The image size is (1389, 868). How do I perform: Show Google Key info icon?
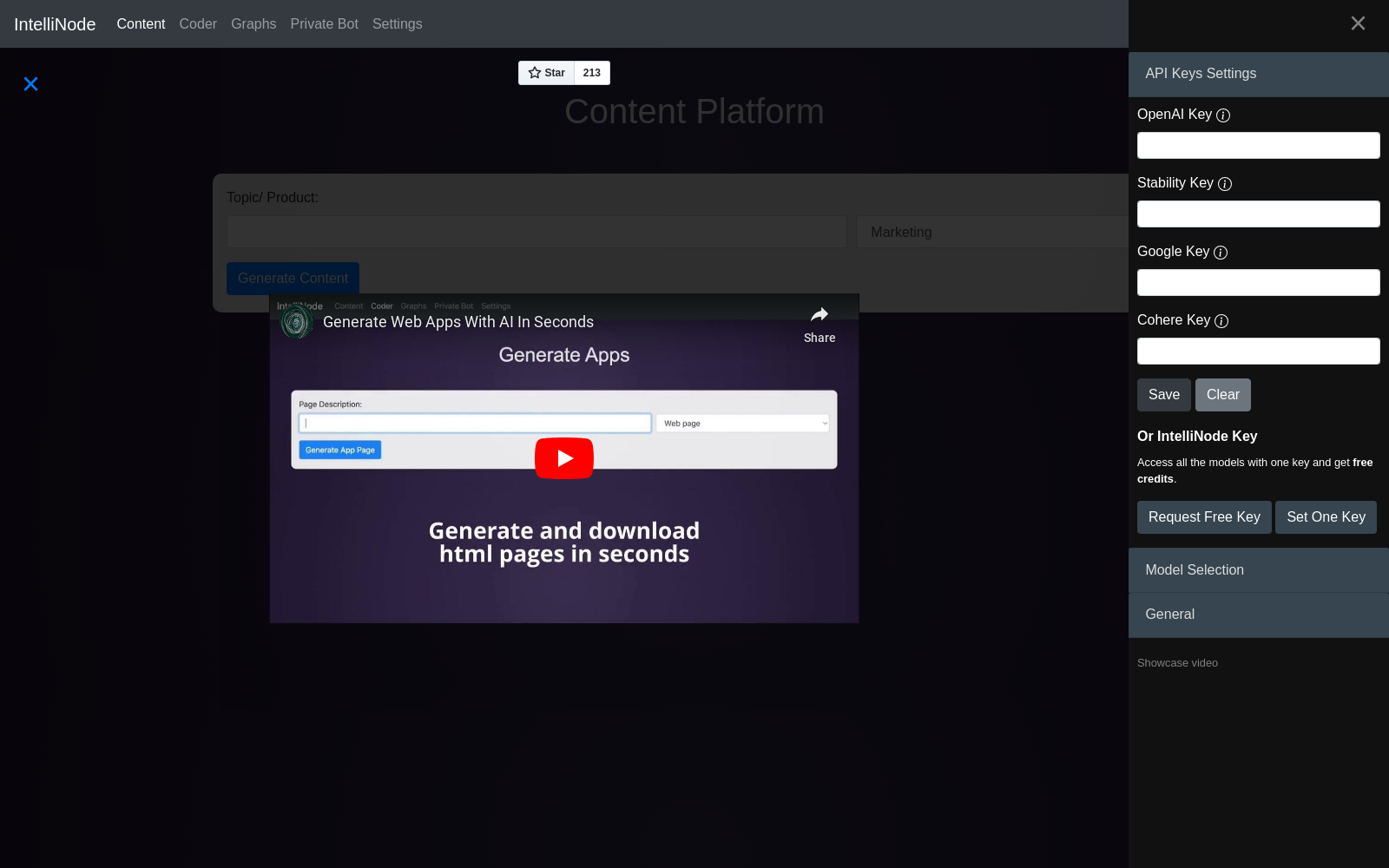tap(1221, 253)
